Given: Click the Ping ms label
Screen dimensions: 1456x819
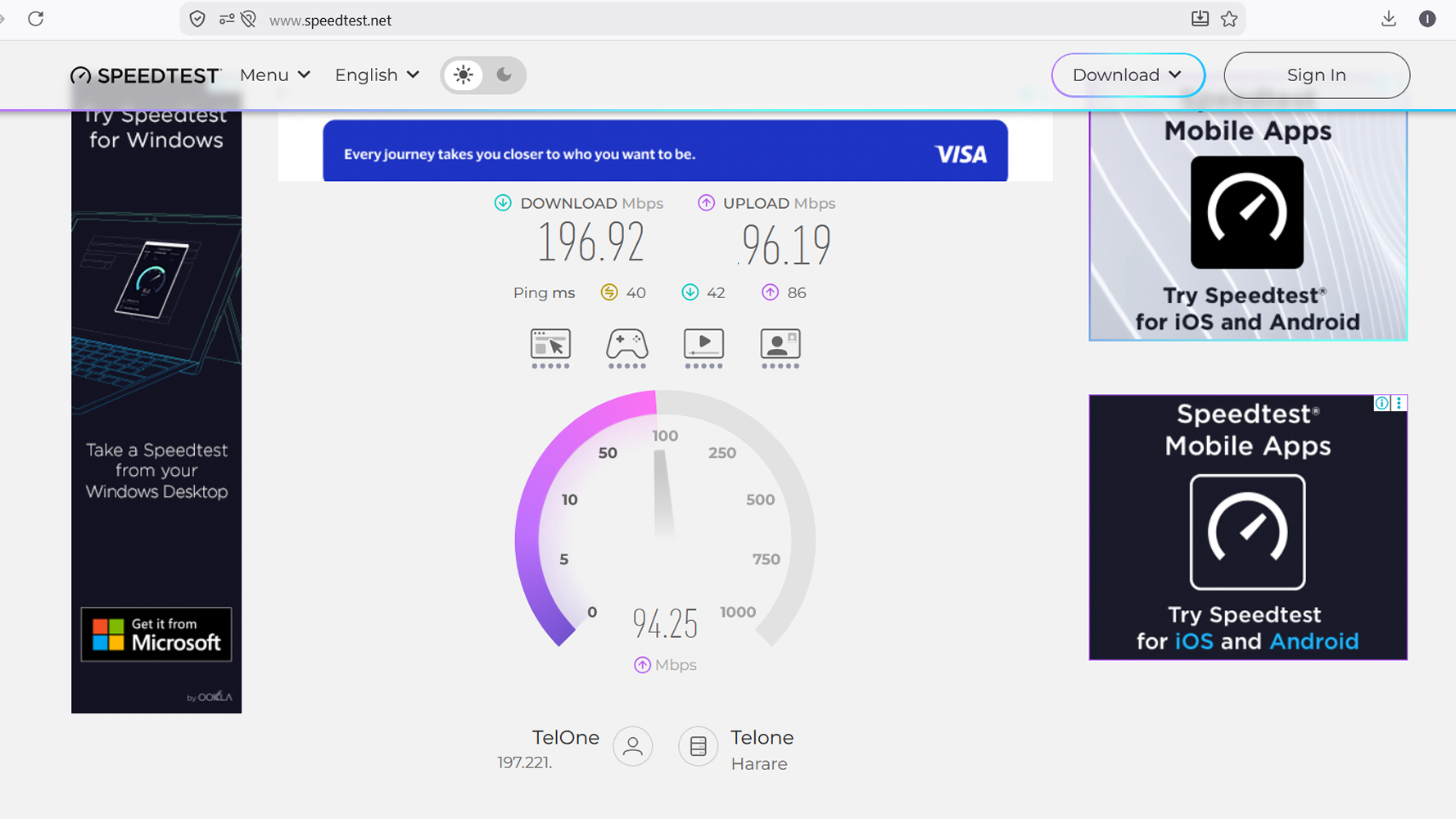Looking at the screenshot, I should click(x=544, y=293).
